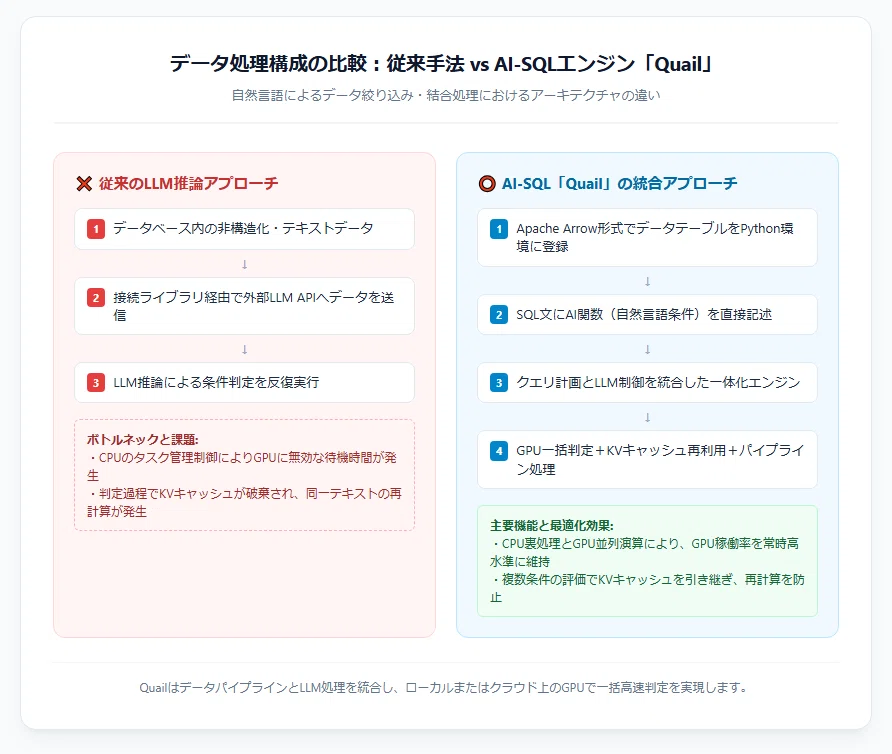This screenshot has width=892, height=754.
Task: Click the blue 1 badge beside Apache Arrow形式
Action: click(x=499, y=229)
